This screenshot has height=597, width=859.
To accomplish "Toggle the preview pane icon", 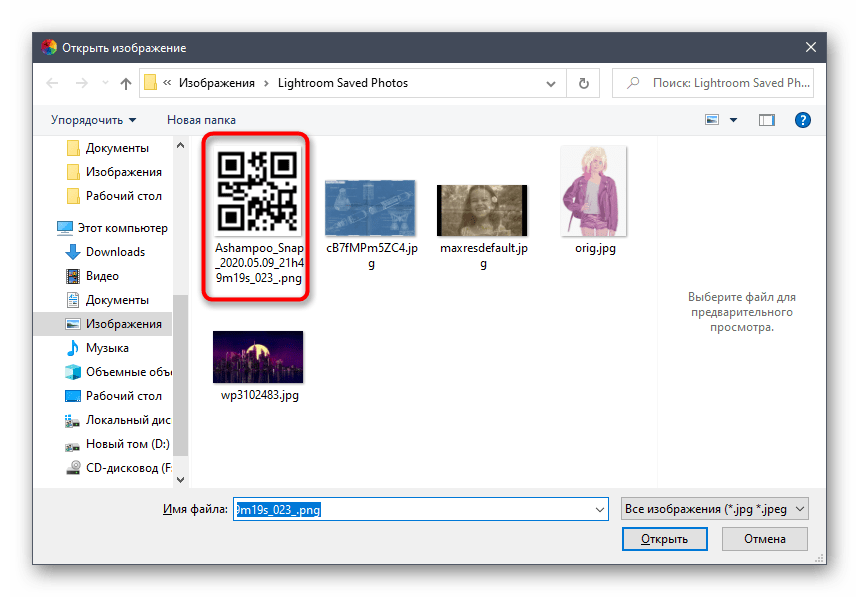I will tap(766, 120).
